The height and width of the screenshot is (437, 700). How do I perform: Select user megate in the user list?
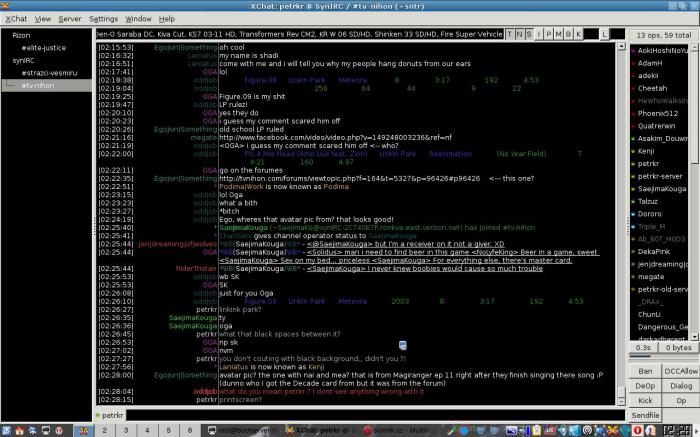coord(651,277)
